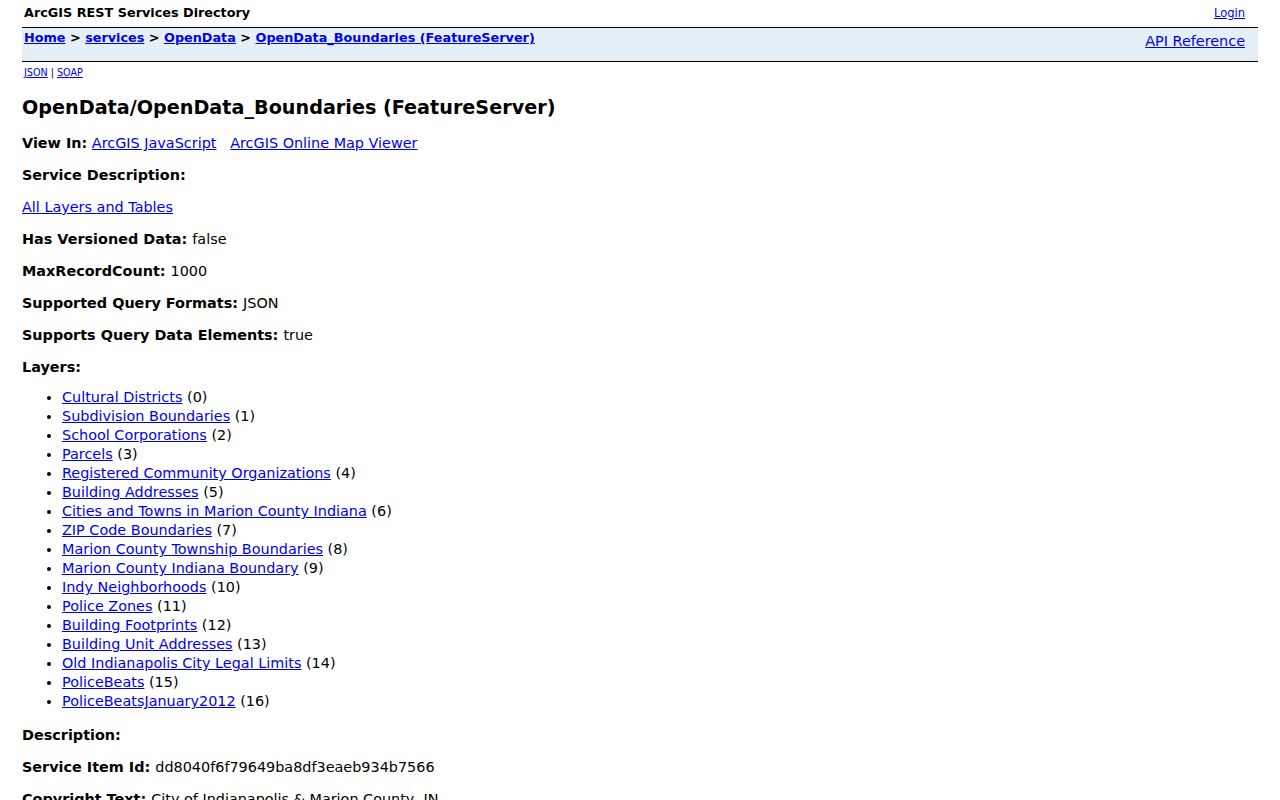Click OpenData_Boundaries (FeatureServer) breadcrumb link

pos(395,38)
